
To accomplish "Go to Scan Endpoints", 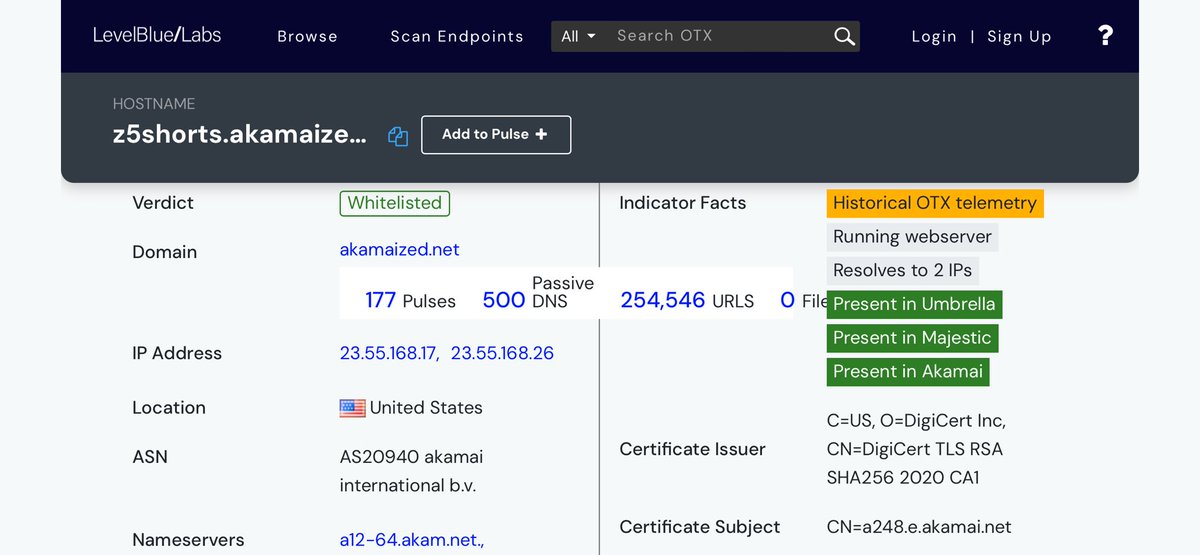I will [456, 36].
